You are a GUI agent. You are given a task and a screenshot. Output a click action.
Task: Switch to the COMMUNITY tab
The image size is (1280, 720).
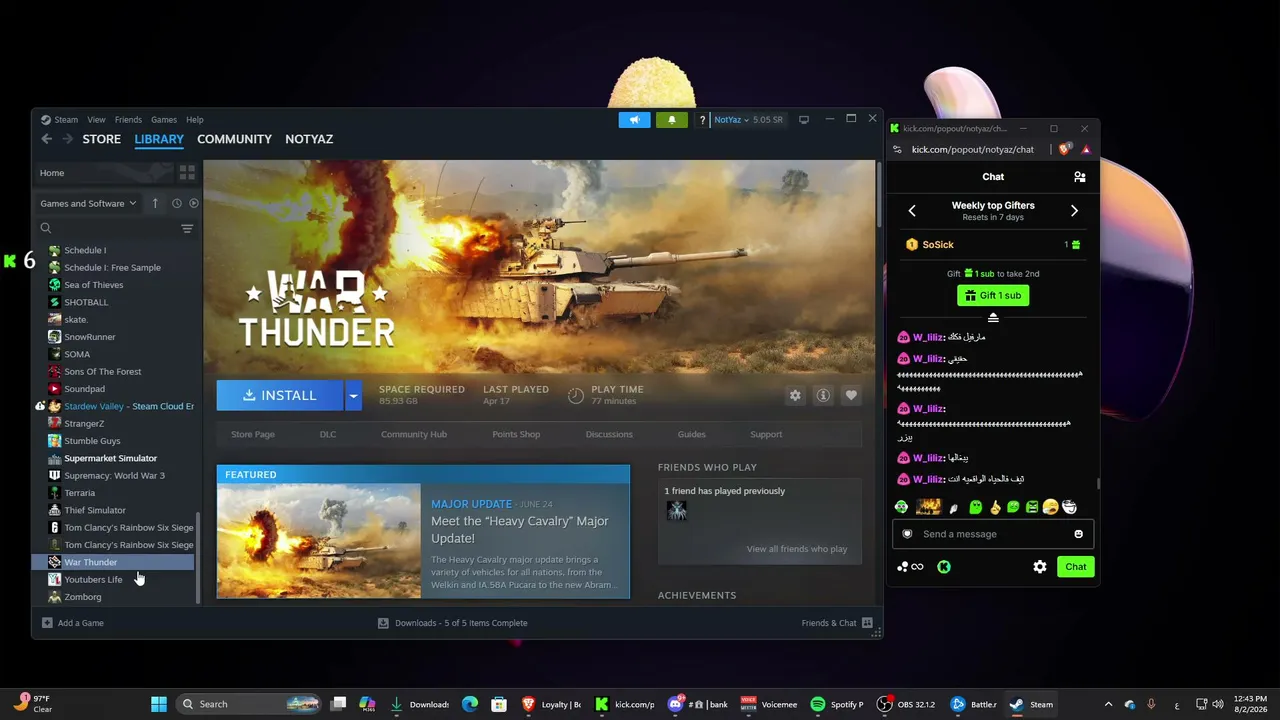(234, 139)
